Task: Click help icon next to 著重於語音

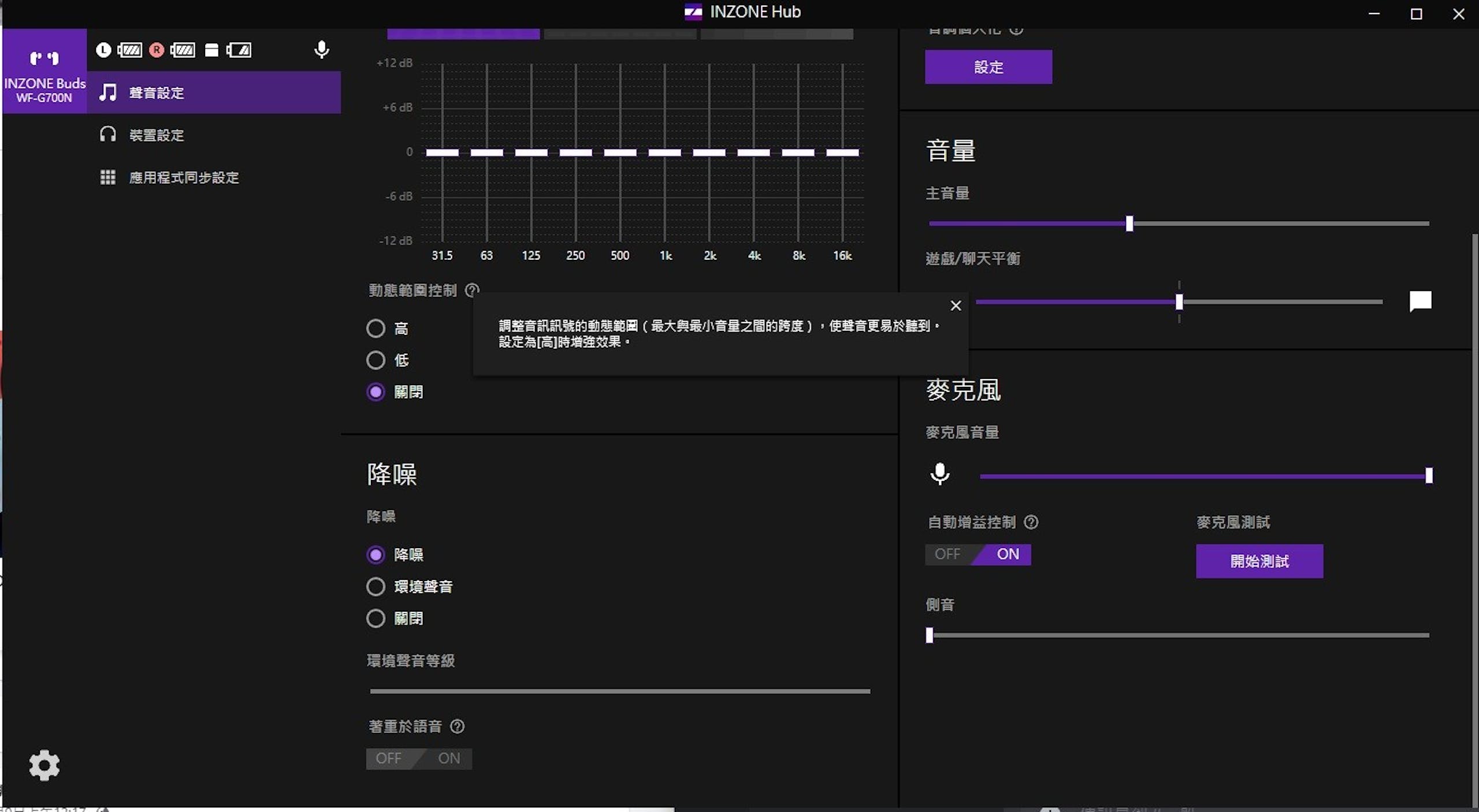Action: tap(457, 727)
